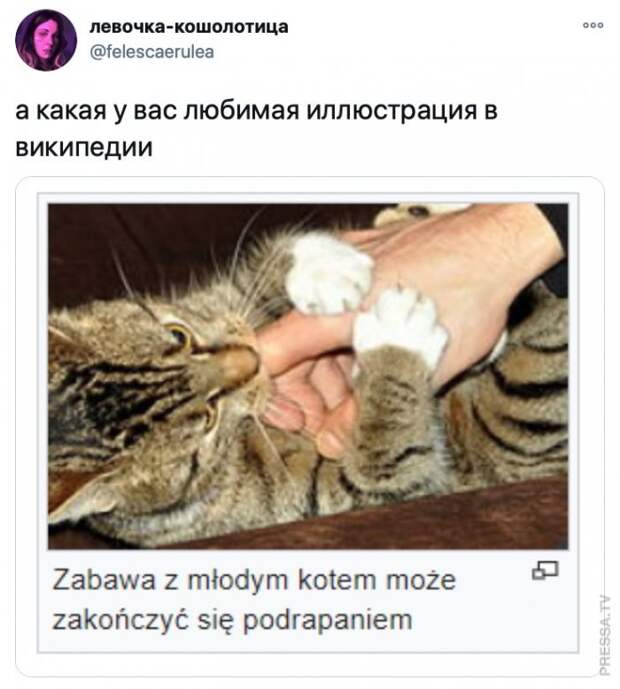Click the cat's upper white paw in photo

329,274
